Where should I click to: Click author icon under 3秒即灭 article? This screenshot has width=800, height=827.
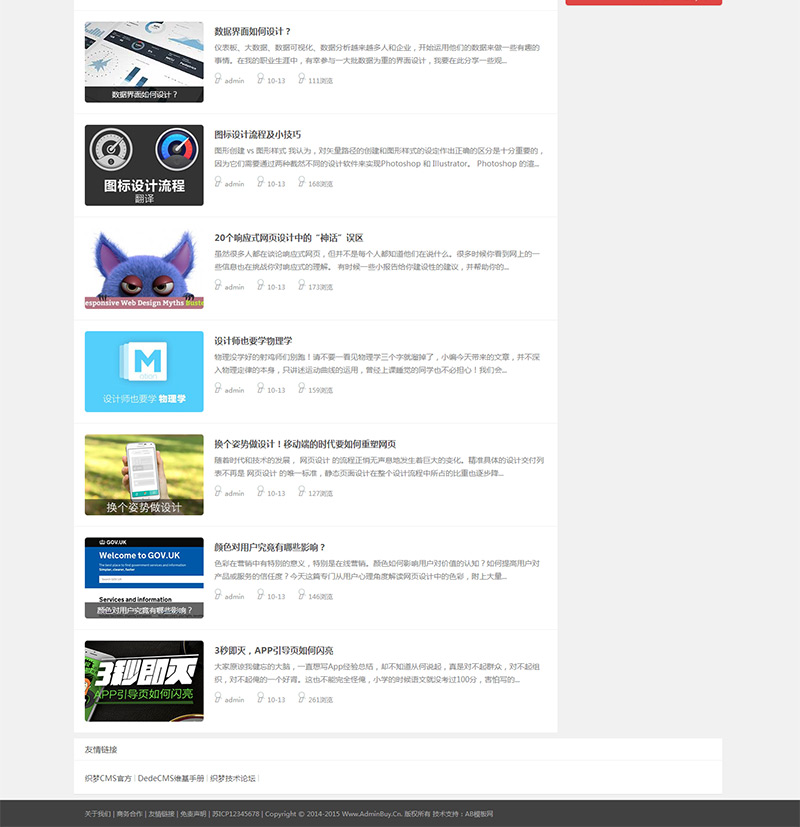(x=218, y=697)
